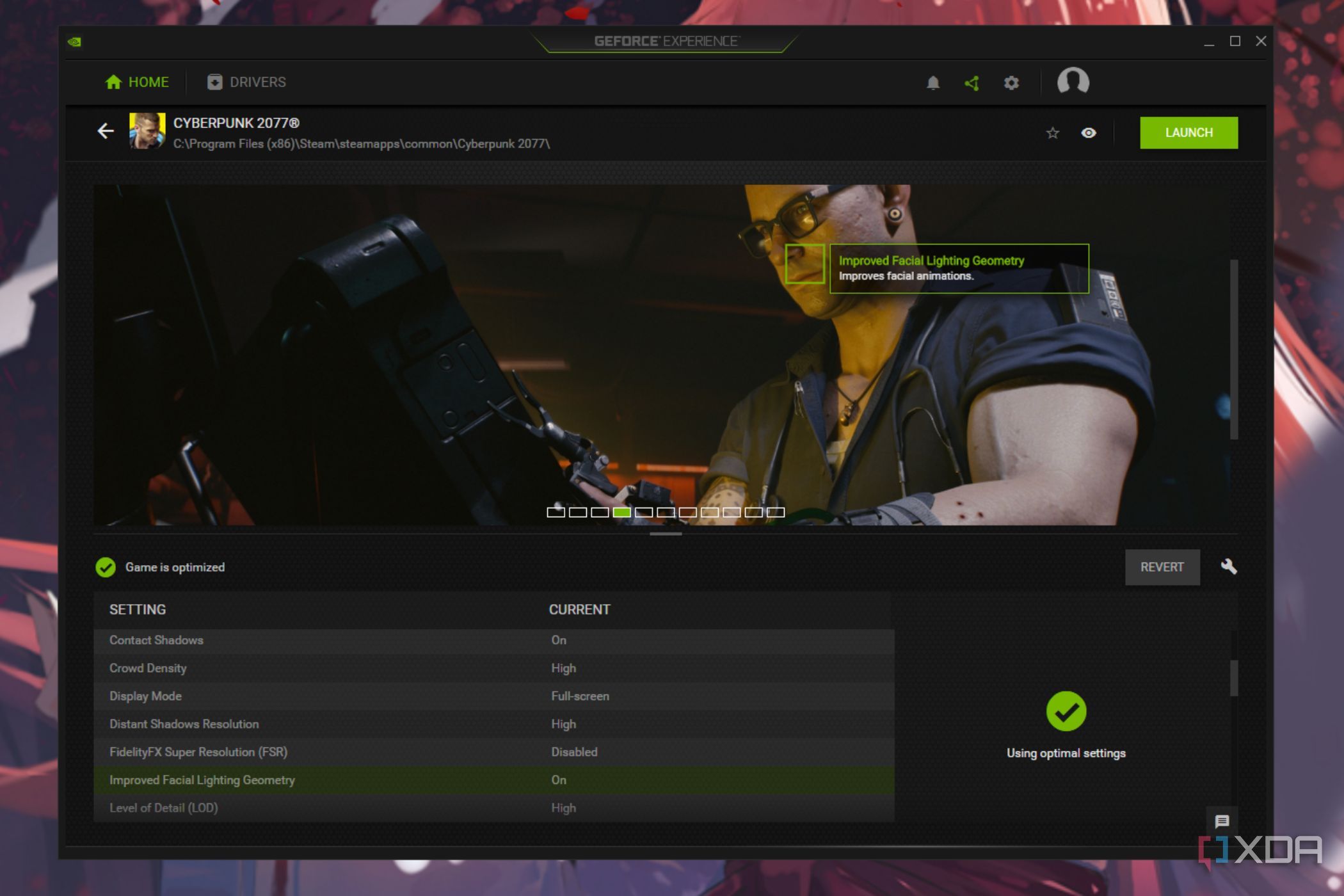The image size is (1344, 896).
Task: Close the GeForce Experience window
Action: click(1261, 41)
